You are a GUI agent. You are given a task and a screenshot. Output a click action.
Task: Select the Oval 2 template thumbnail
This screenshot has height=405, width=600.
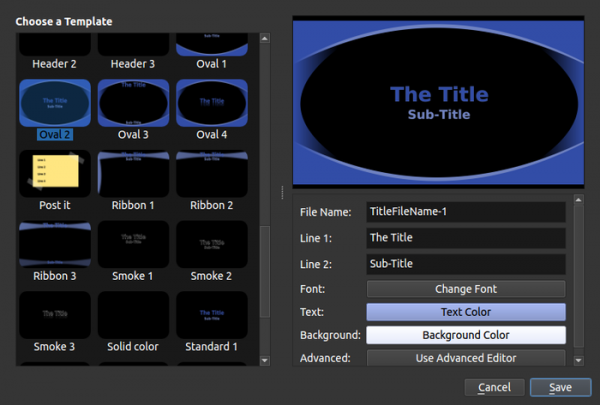click(55, 103)
